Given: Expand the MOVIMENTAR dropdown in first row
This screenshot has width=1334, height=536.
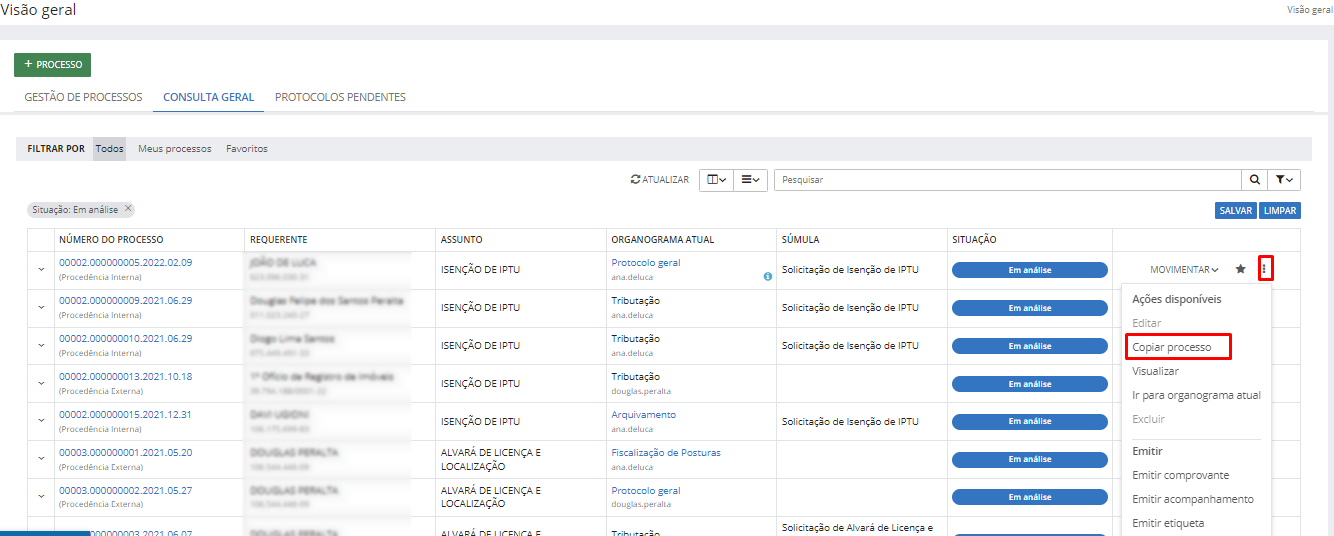Looking at the screenshot, I should (1184, 270).
